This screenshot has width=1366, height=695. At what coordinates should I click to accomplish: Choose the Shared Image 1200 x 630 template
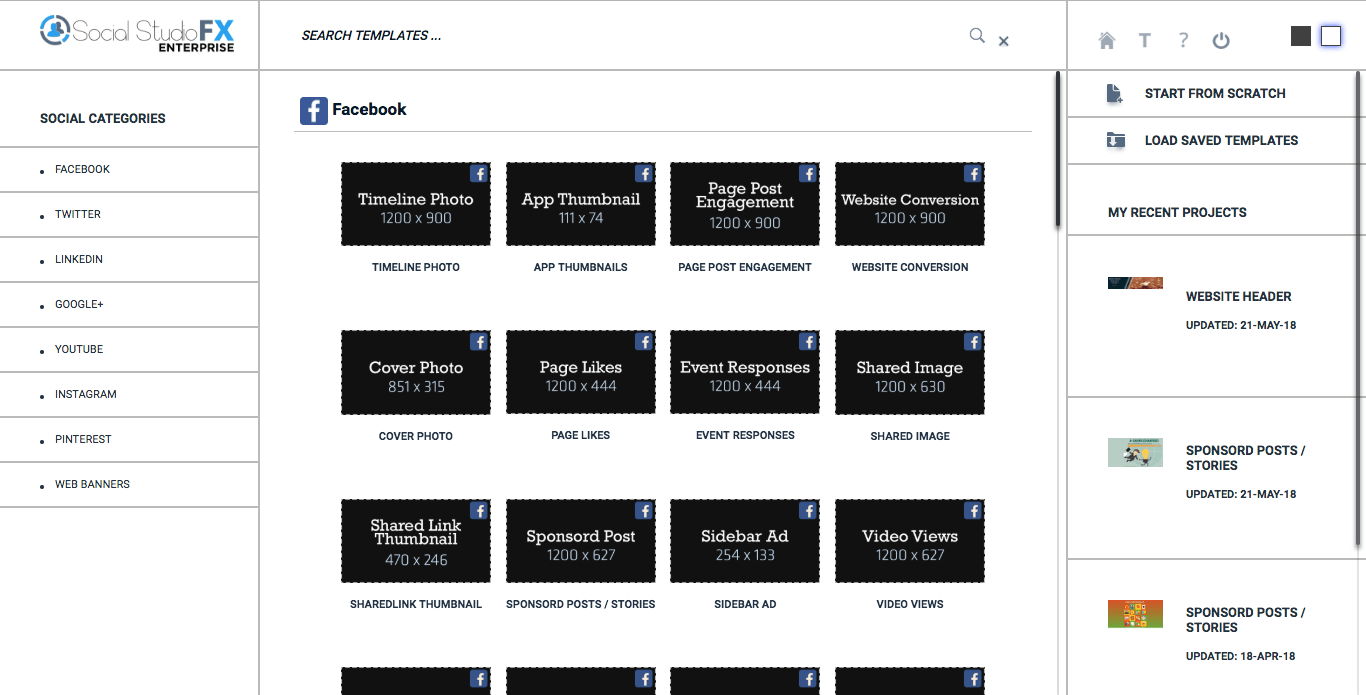[910, 373]
